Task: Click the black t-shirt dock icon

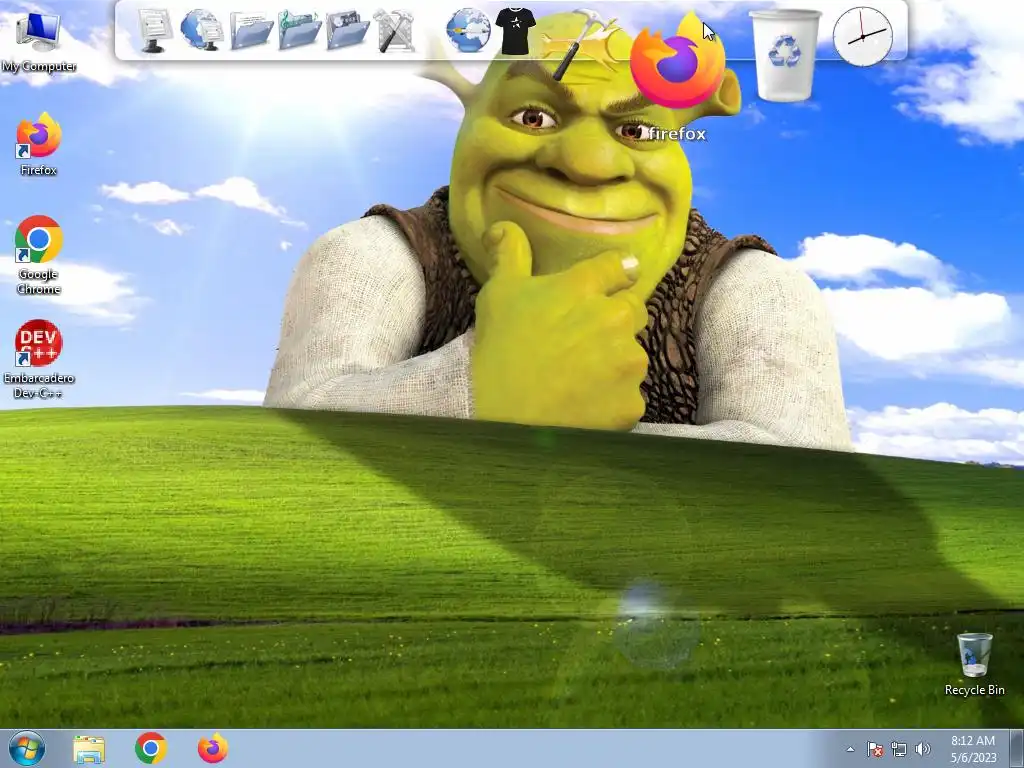Action: tap(515, 30)
